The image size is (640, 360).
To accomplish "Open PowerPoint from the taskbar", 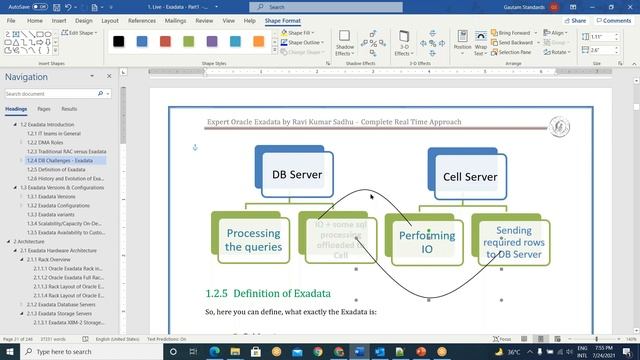I will point(421,351).
